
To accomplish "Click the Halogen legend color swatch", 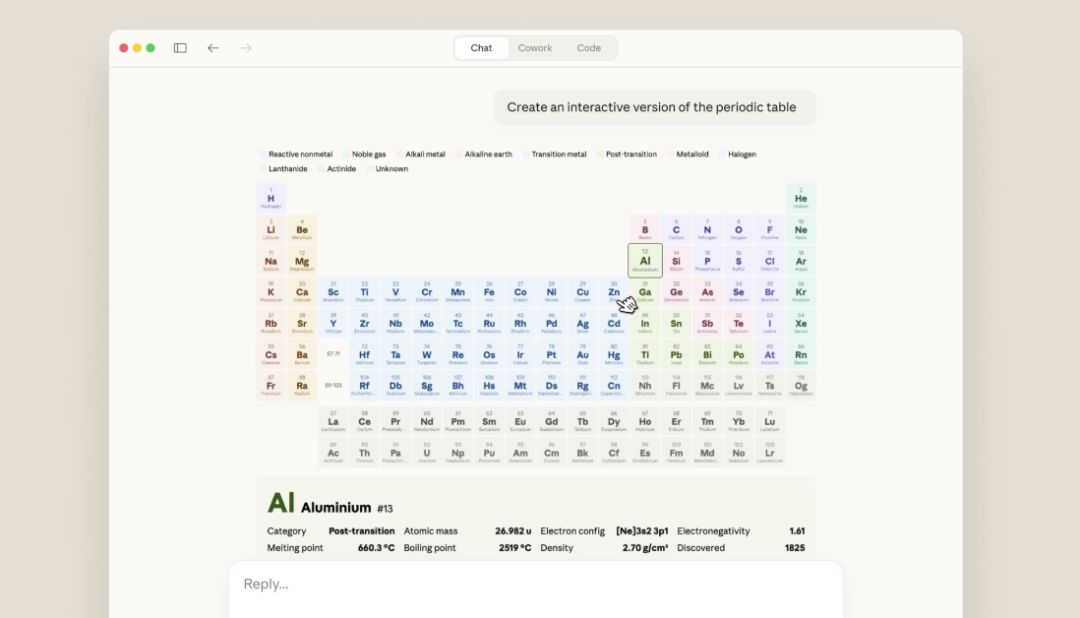I will pos(722,155).
